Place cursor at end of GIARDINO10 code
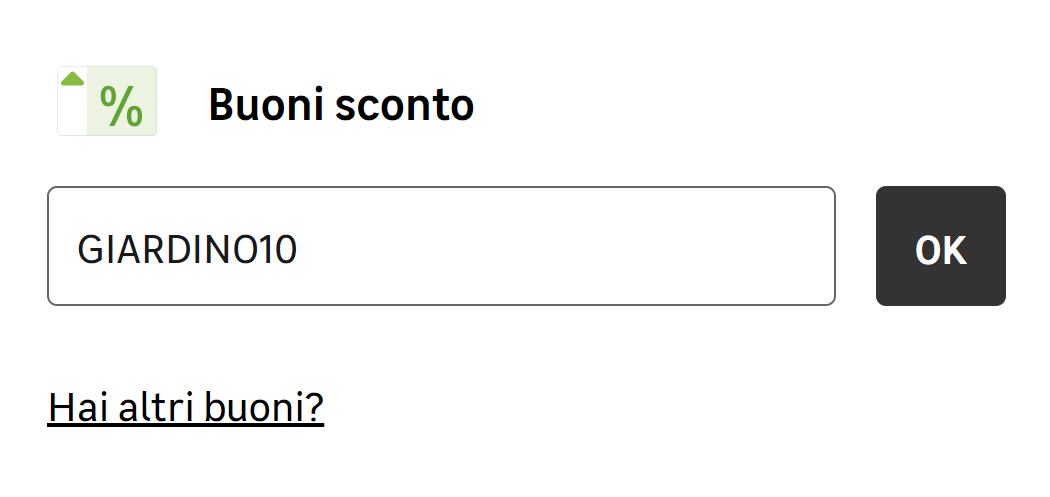Screen dimensions: 1050x497 (298, 249)
